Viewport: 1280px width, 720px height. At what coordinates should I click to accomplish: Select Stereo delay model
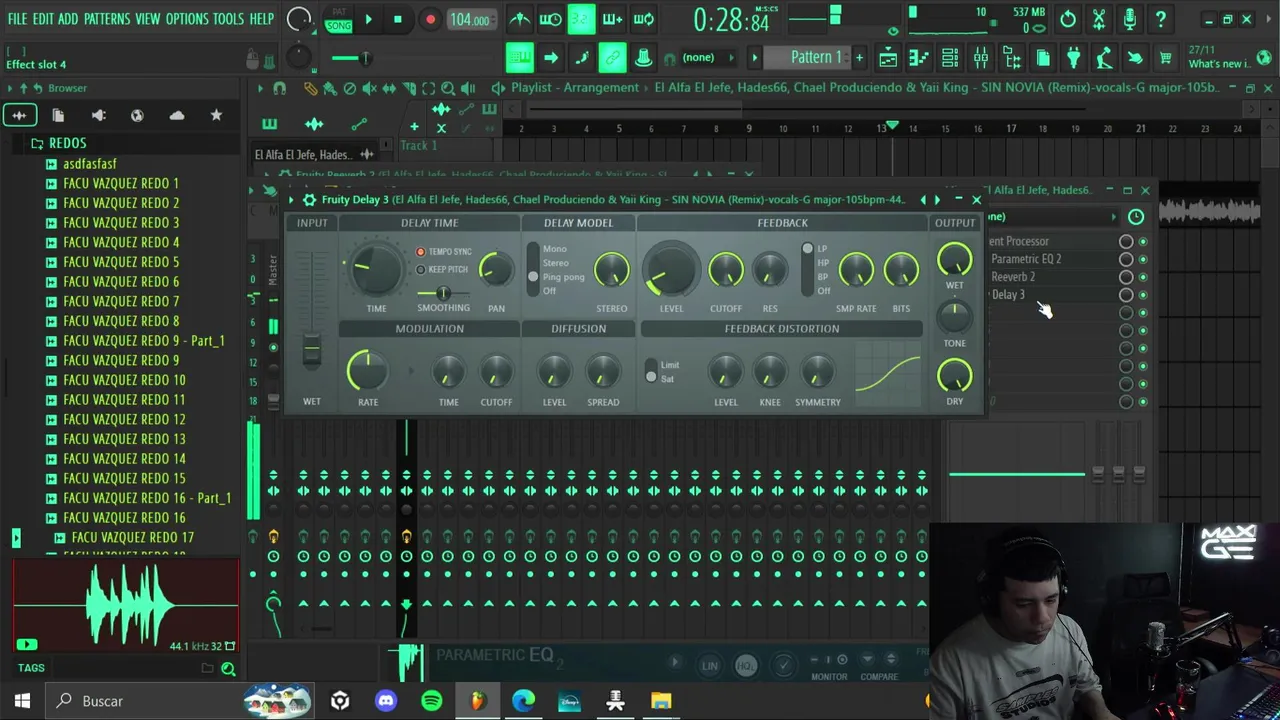556,263
